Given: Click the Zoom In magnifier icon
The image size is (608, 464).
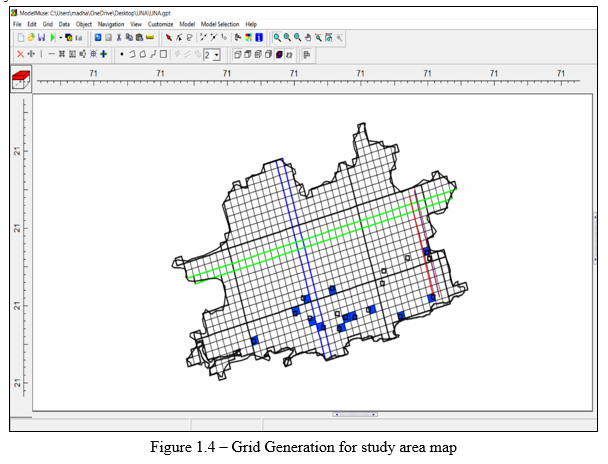Looking at the screenshot, I should (287, 38).
